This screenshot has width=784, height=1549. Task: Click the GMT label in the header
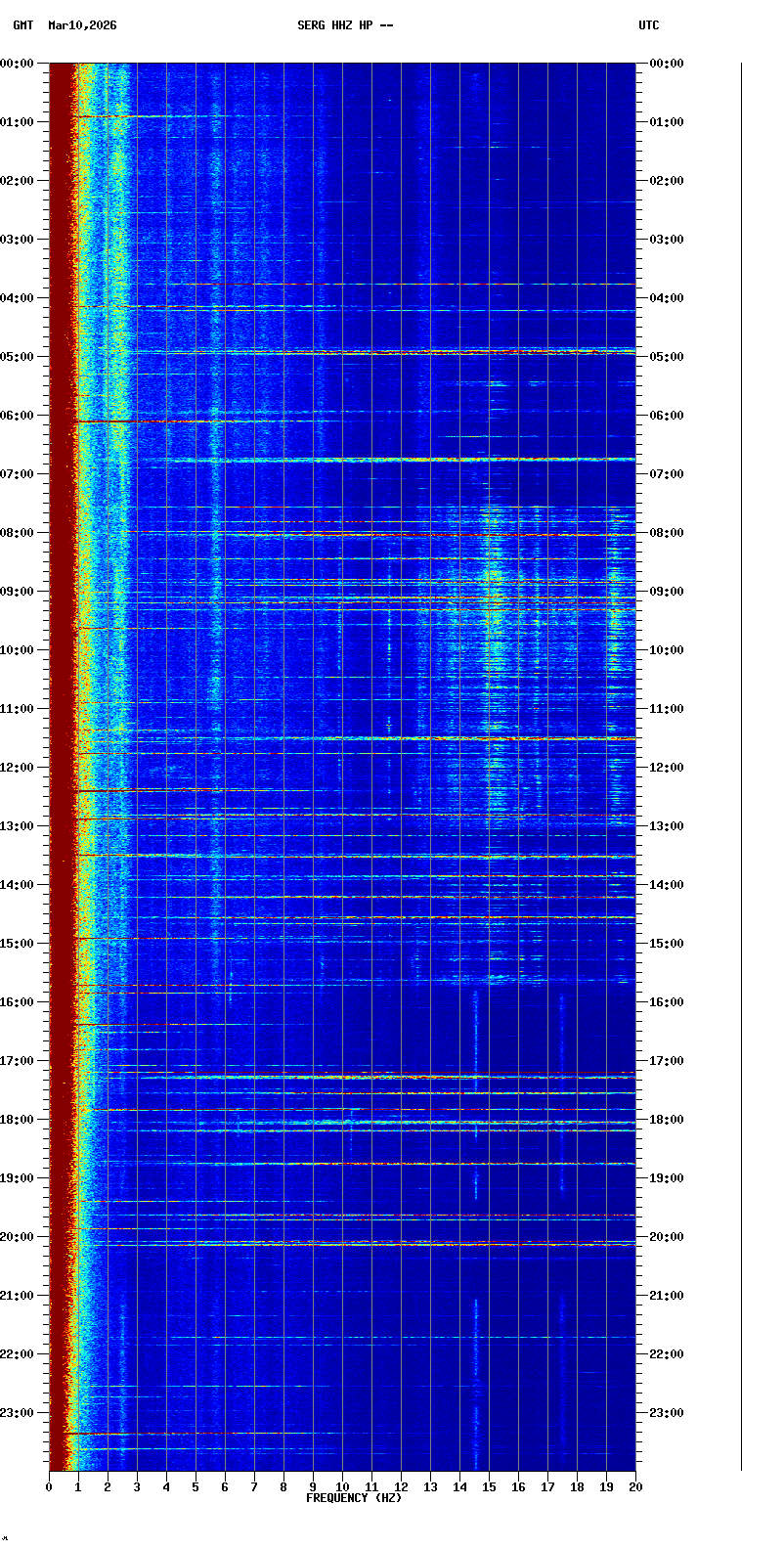(x=23, y=25)
